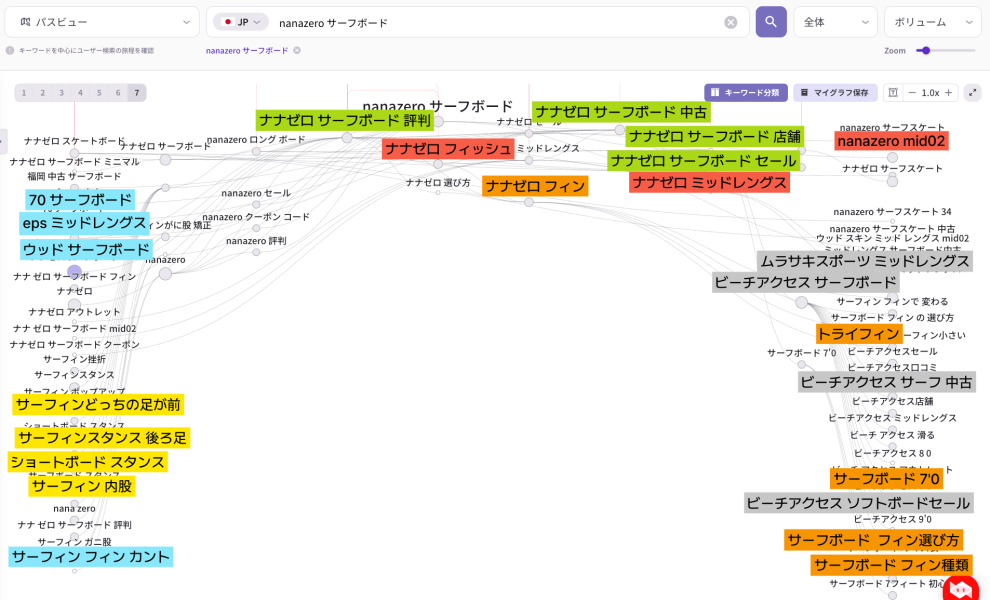Click the fit-to-screen icon beside zoom controls
This screenshot has height=600, width=990.
click(893, 93)
